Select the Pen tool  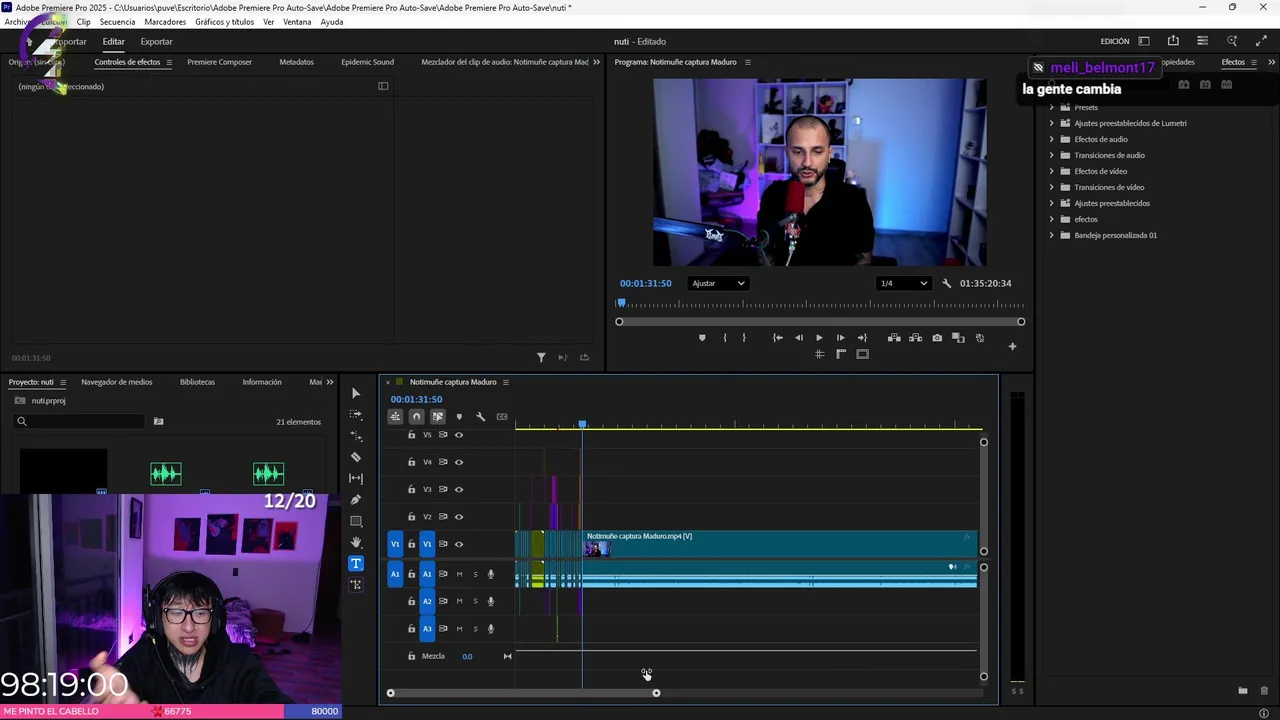click(356, 500)
